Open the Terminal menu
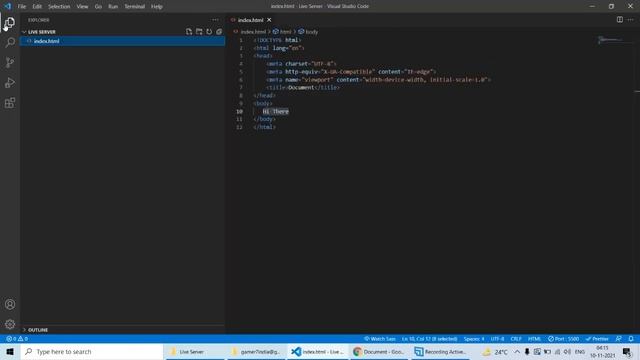The height and width of the screenshot is (360, 640). tap(135, 7)
